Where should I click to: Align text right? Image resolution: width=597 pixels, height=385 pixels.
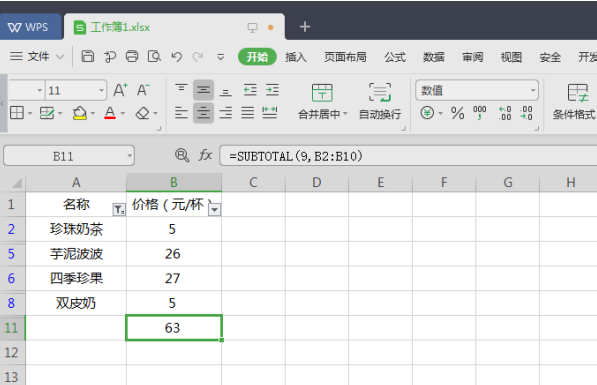[225, 113]
